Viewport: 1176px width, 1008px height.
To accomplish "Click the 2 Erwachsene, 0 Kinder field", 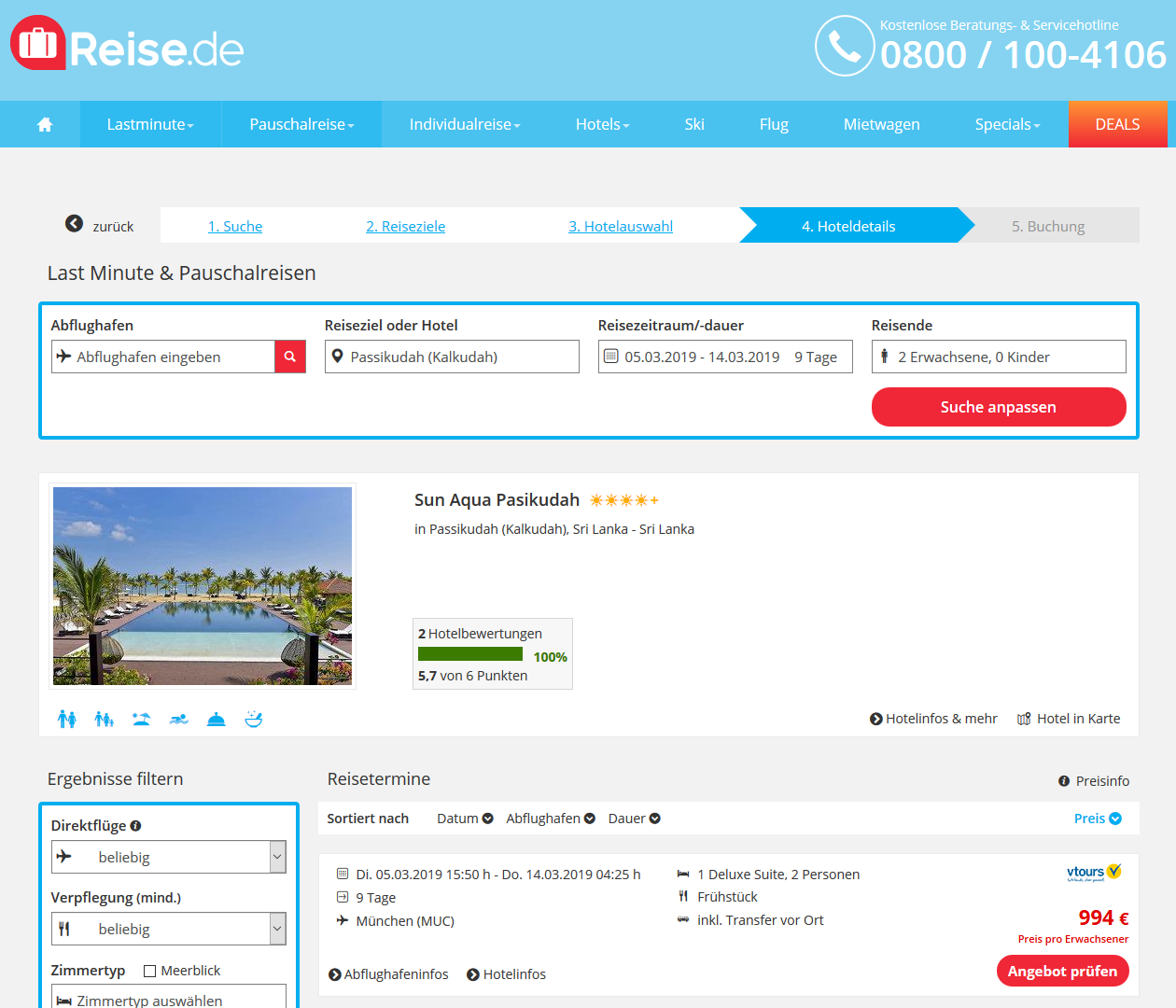I will [x=999, y=357].
